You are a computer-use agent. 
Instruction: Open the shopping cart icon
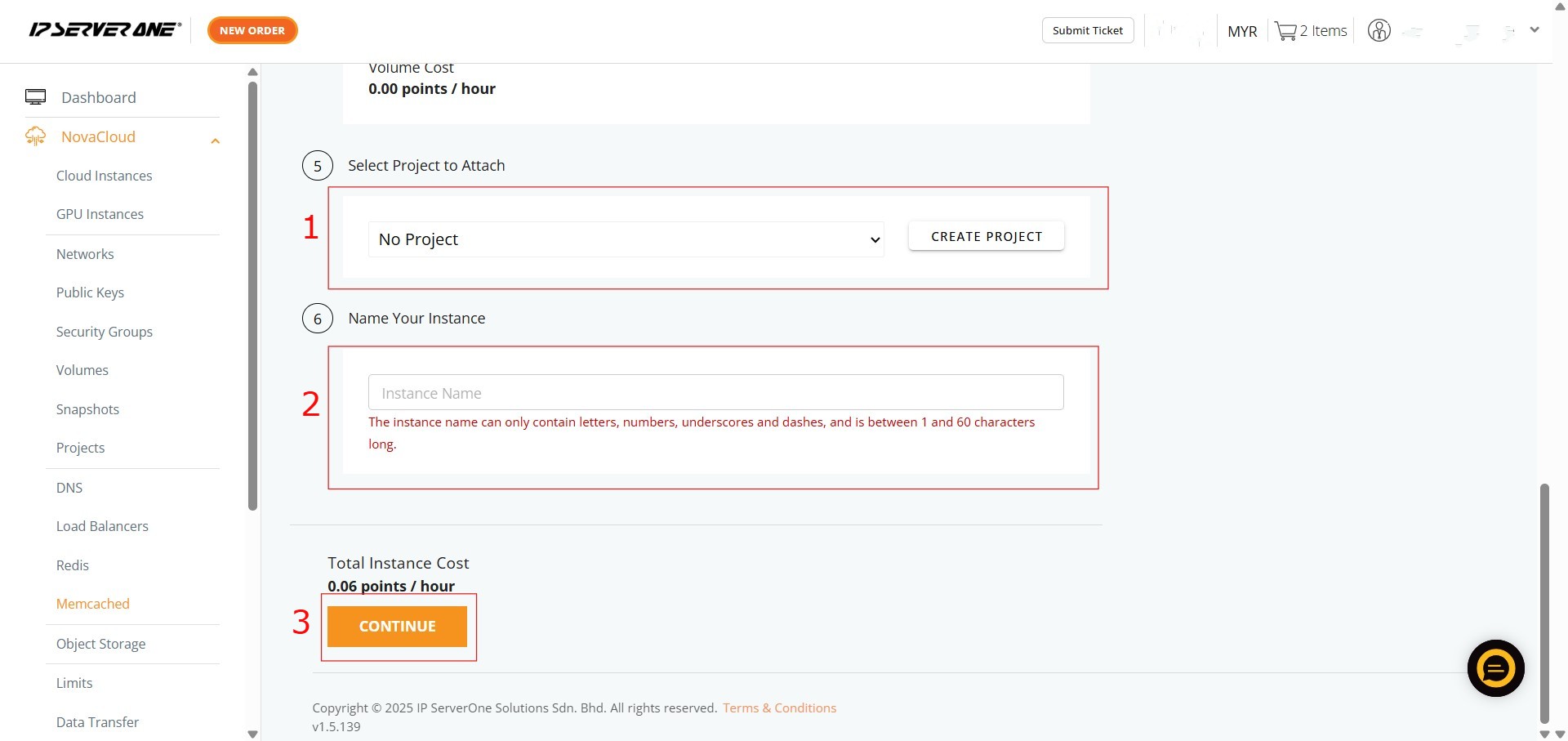(1285, 31)
